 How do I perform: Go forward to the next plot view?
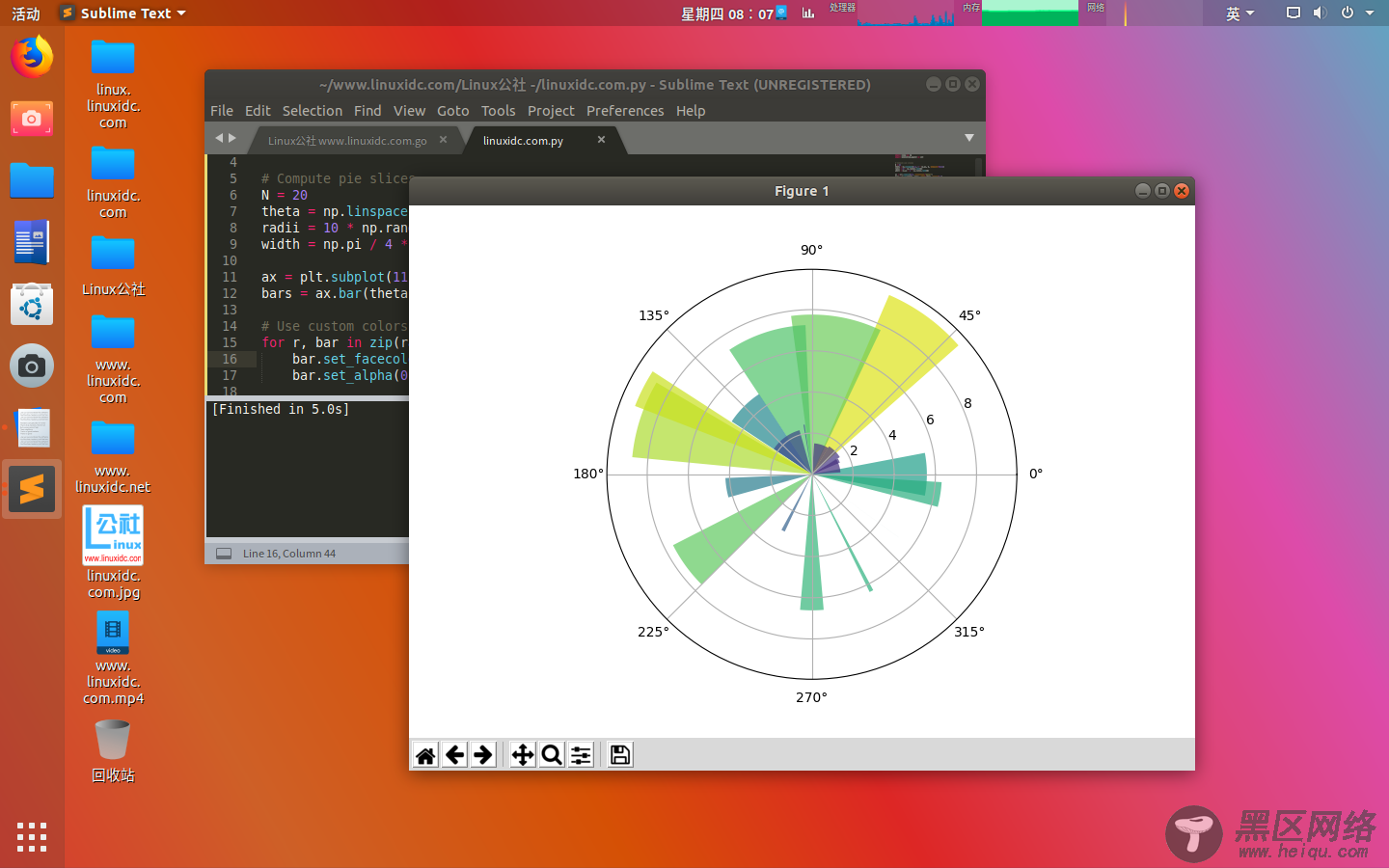[x=483, y=754]
